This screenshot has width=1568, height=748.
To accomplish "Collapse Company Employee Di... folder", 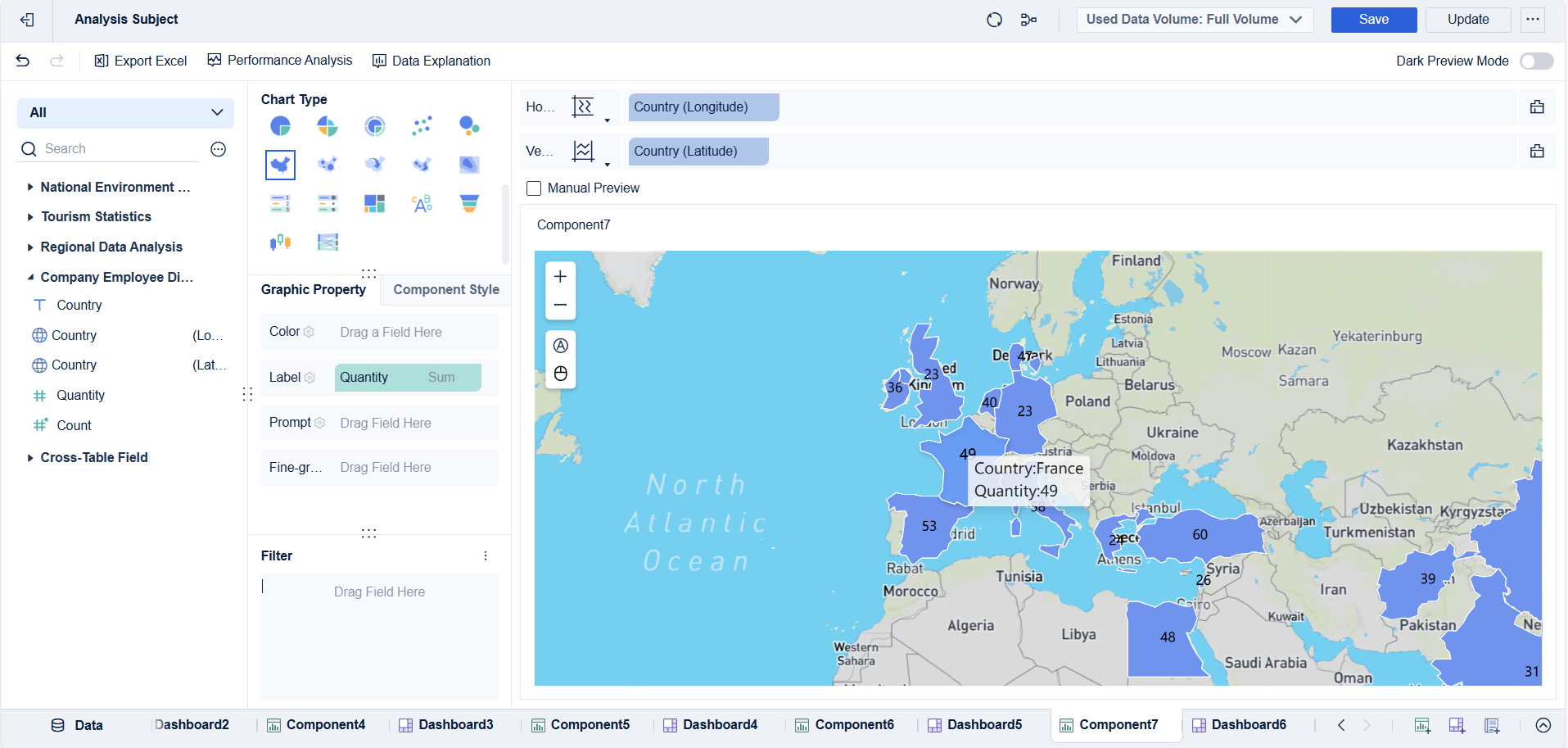I will 30,278.
